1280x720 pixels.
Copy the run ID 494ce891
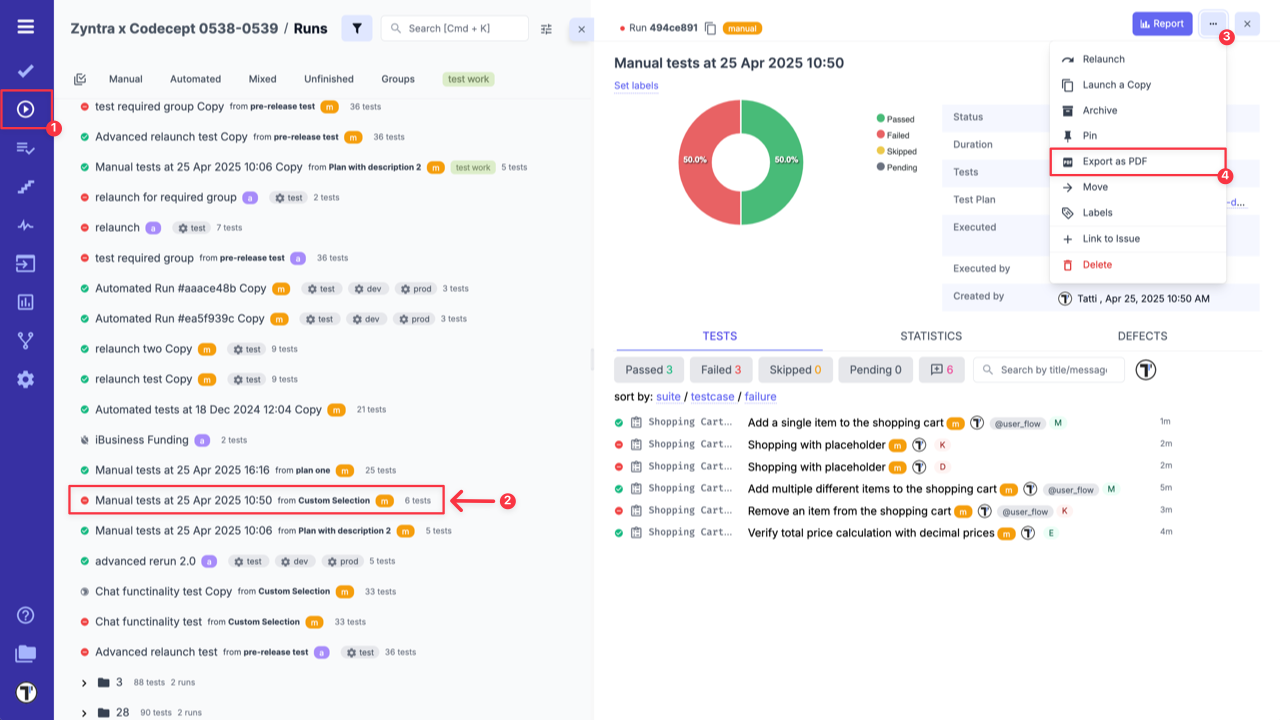pos(710,28)
